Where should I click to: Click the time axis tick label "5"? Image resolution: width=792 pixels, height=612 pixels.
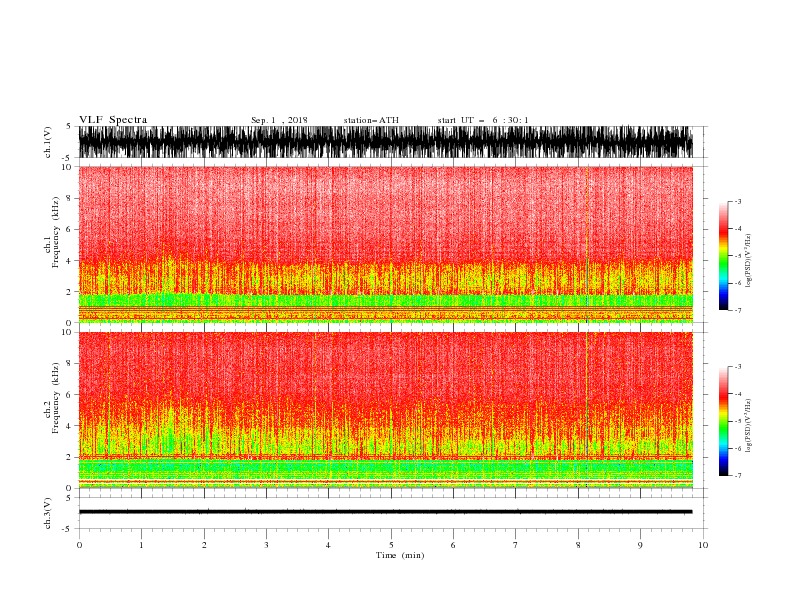click(x=391, y=545)
